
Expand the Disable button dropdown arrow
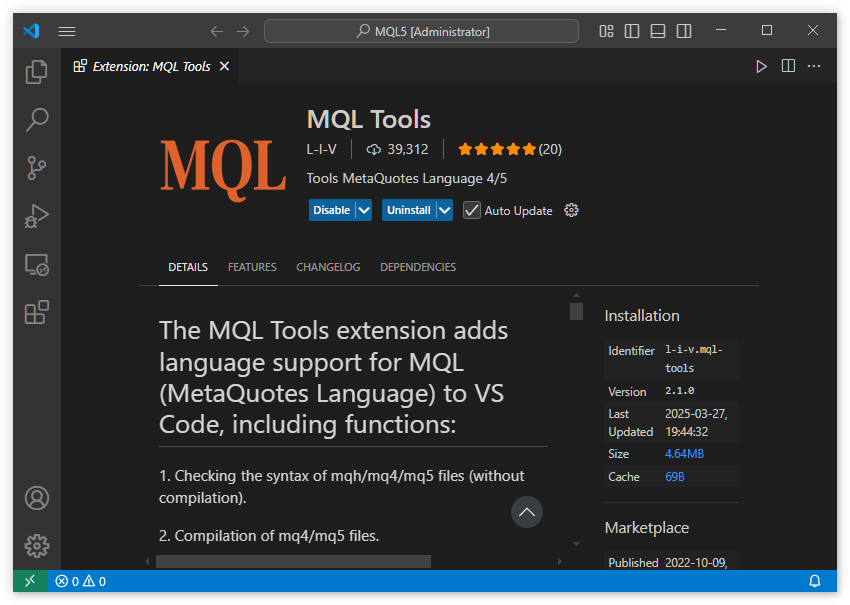364,210
